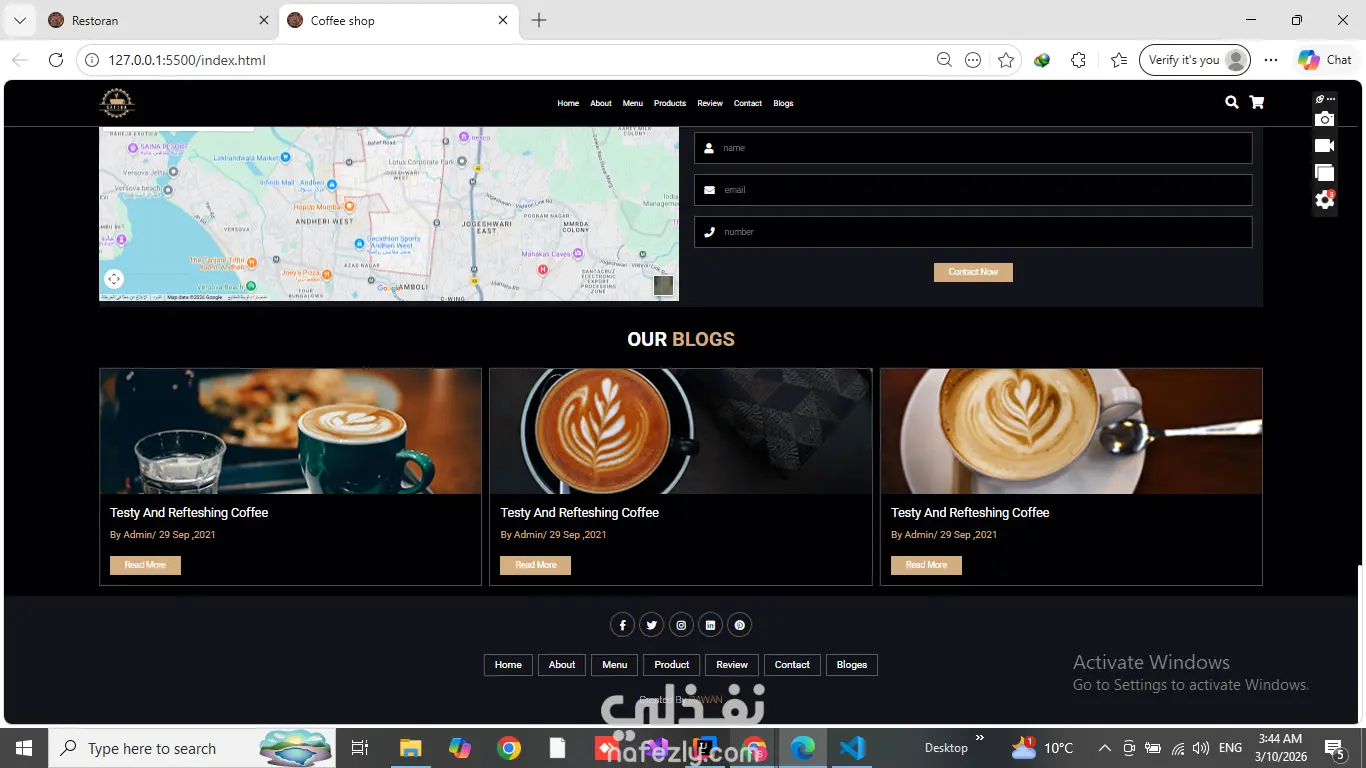Image resolution: width=1366 pixels, height=768 pixels.
Task: Open a new tab with the plus button
Action: tap(539, 20)
